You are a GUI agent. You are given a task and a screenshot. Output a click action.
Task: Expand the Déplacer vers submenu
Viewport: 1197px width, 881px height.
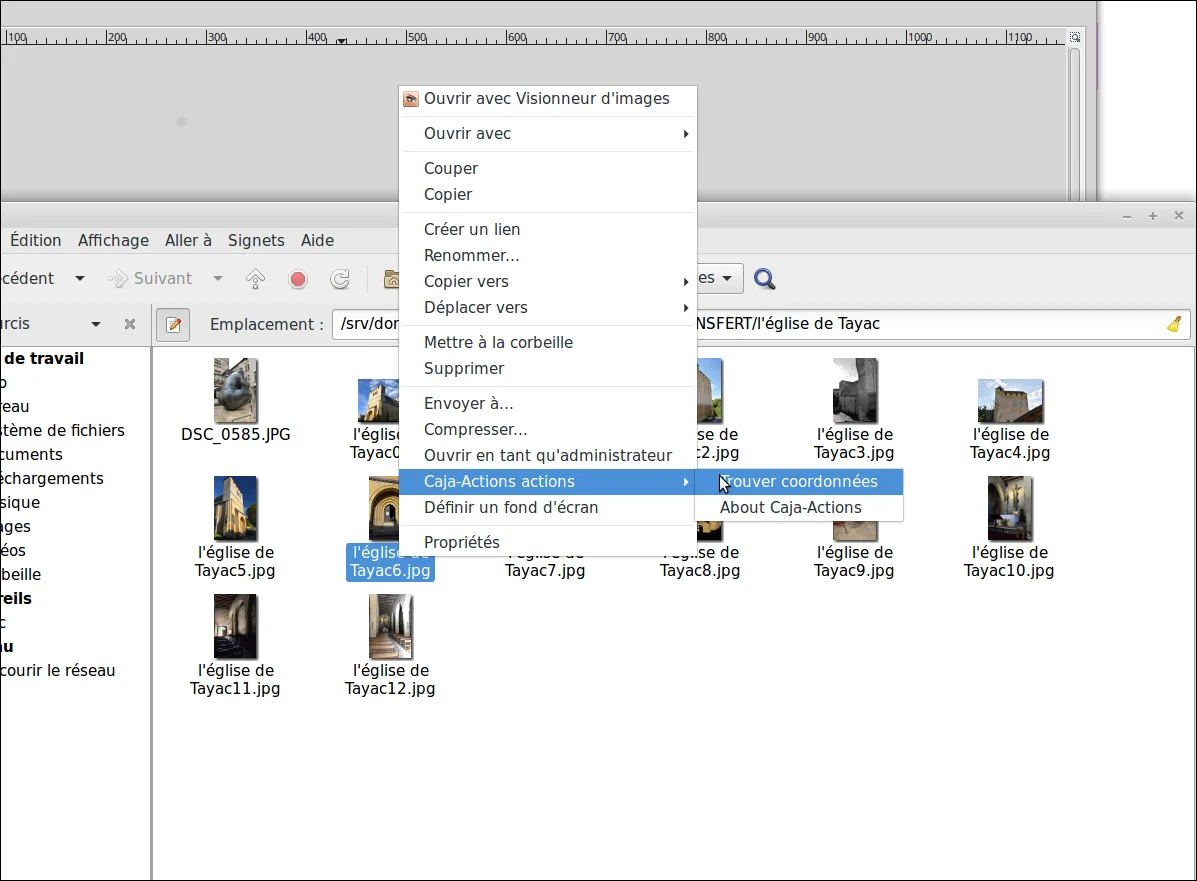click(x=547, y=307)
